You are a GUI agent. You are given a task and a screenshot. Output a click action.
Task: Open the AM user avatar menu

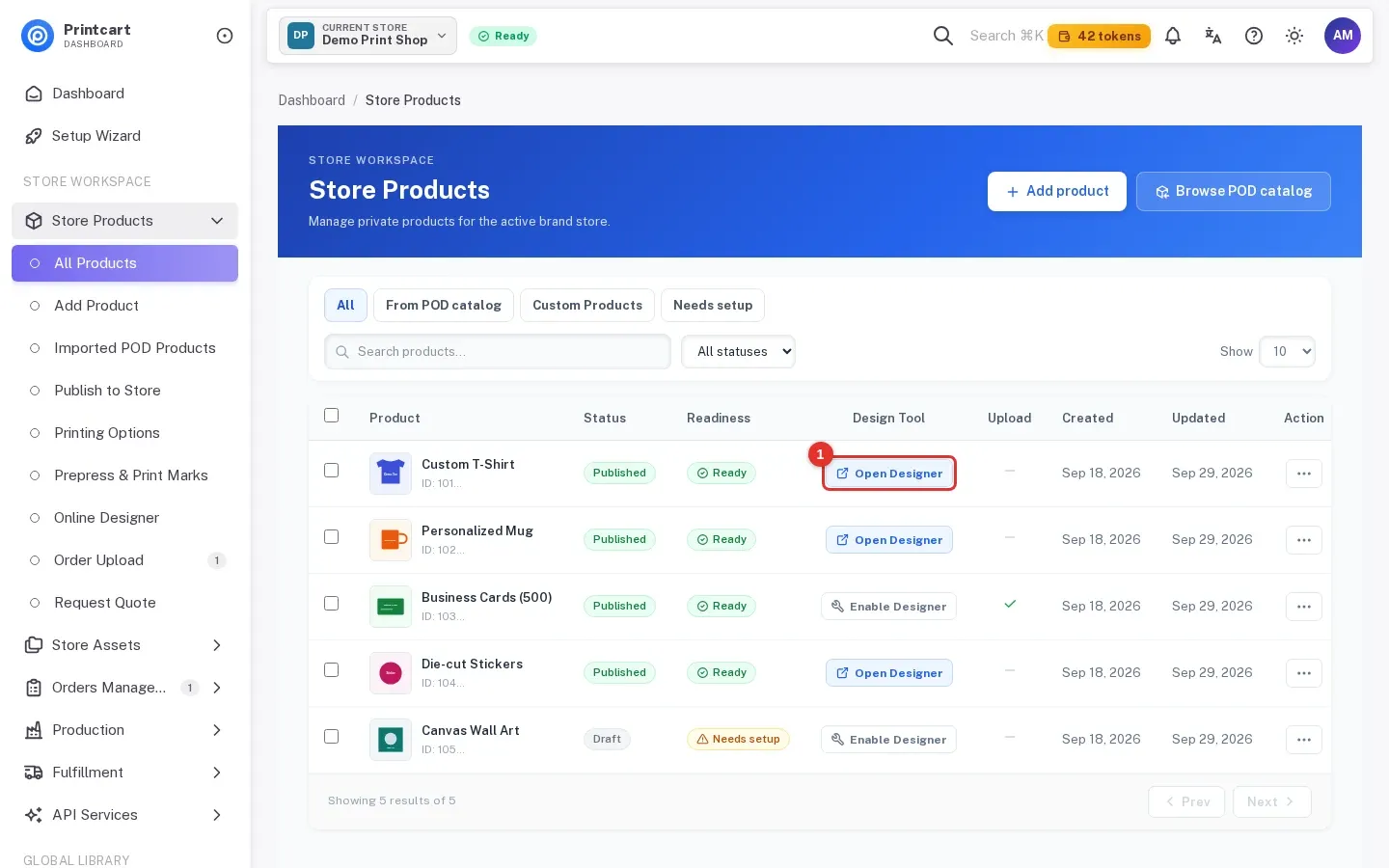pyautogui.click(x=1343, y=36)
